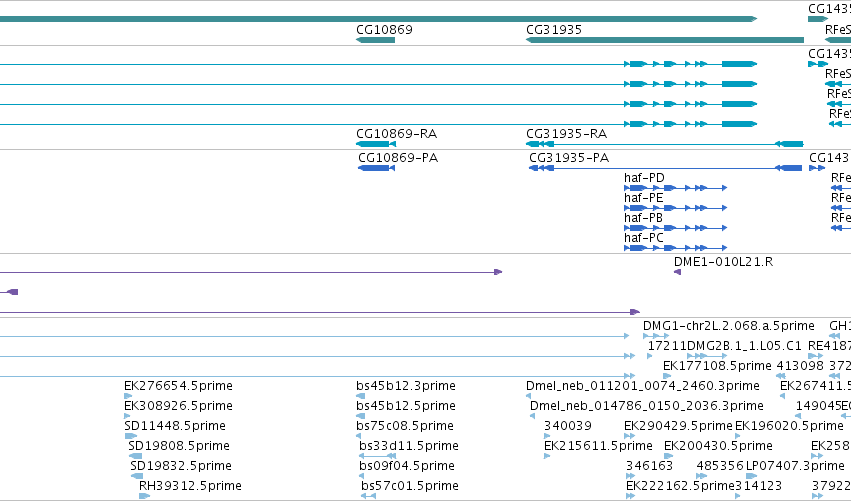Viewport: 851px width, 501px height.
Task: Click the teal CG31935 gene span bar
Action: click(665, 40)
